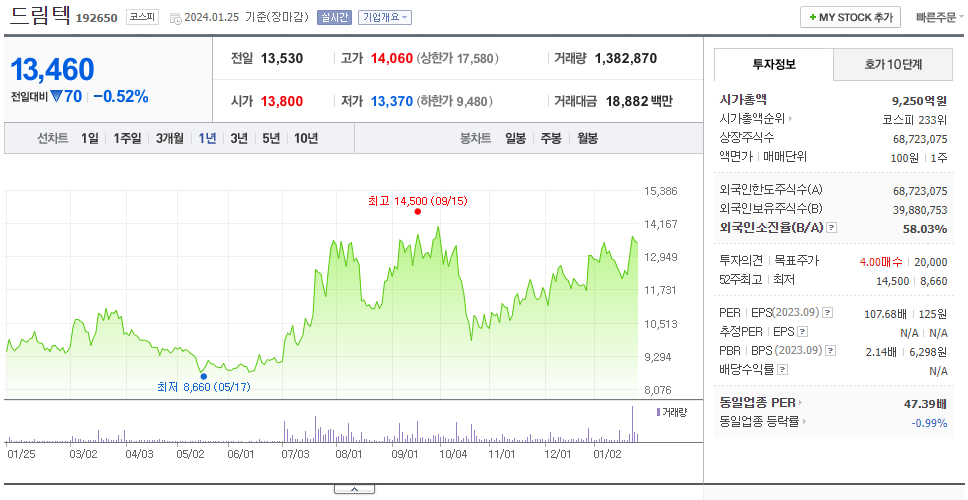Show the 일봉 candlestick chart
The width and height of the screenshot is (968, 500).
tap(515, 138)
